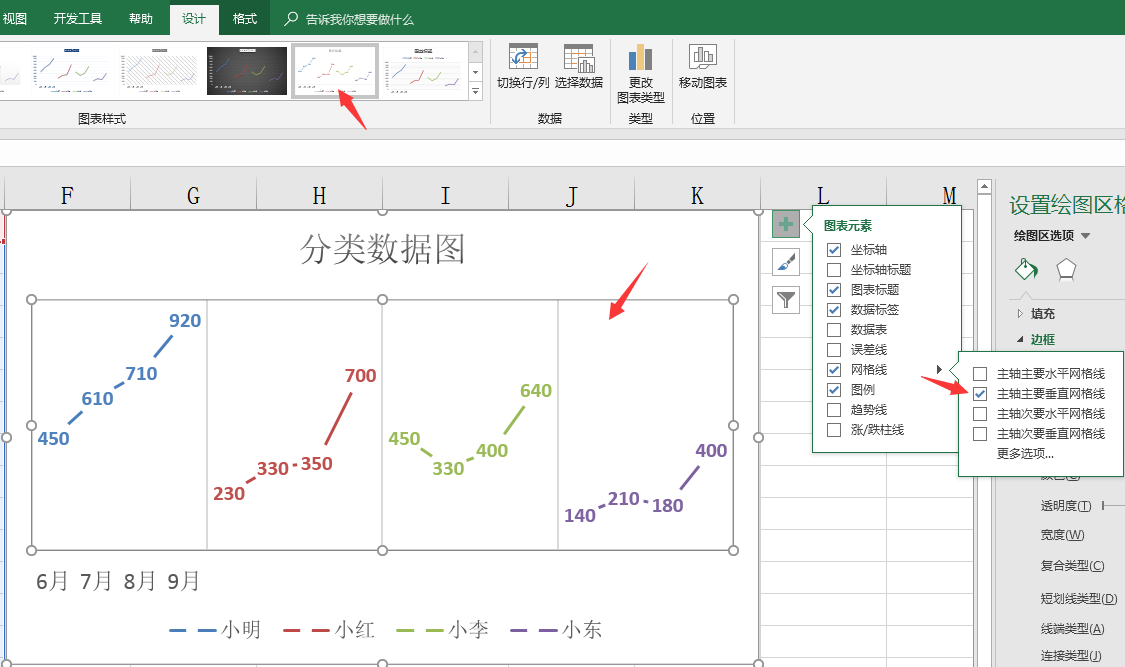Click the 小东 legend entry
The image size is (1125, 667).
coord(556,630)
